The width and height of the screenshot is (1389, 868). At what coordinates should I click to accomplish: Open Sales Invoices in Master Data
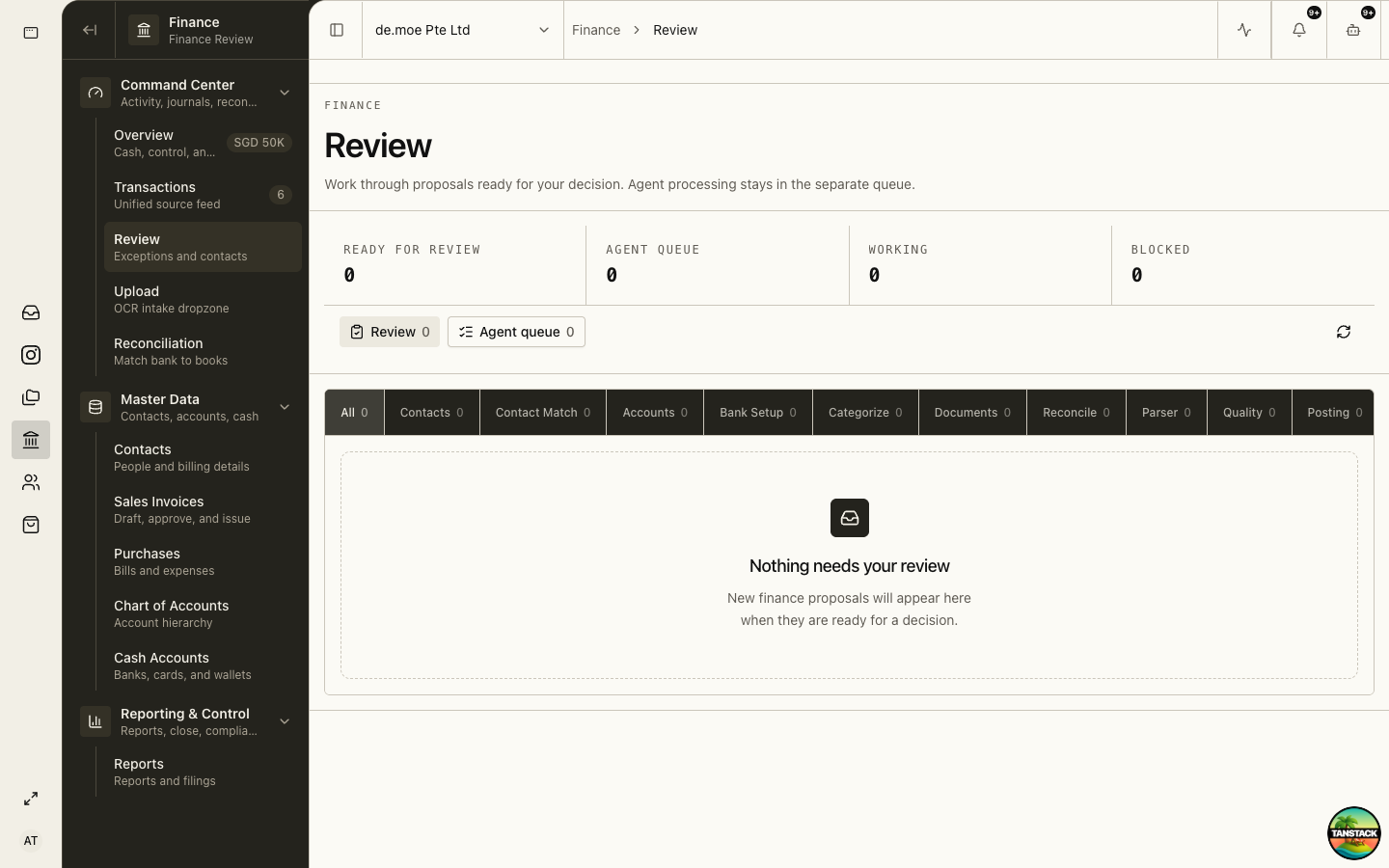click(203, 509)
